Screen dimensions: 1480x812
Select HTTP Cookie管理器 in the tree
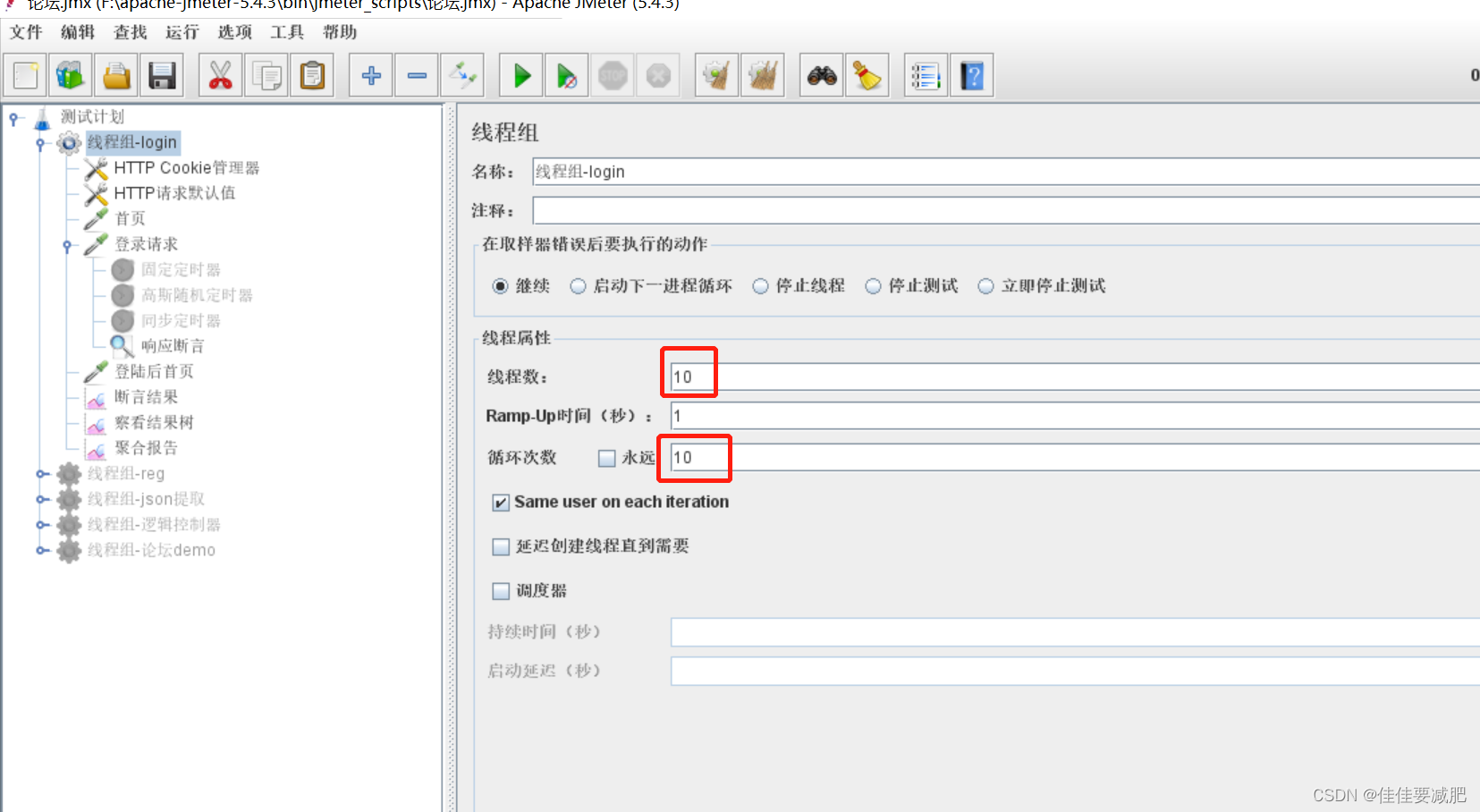click(x=186, y=168)
